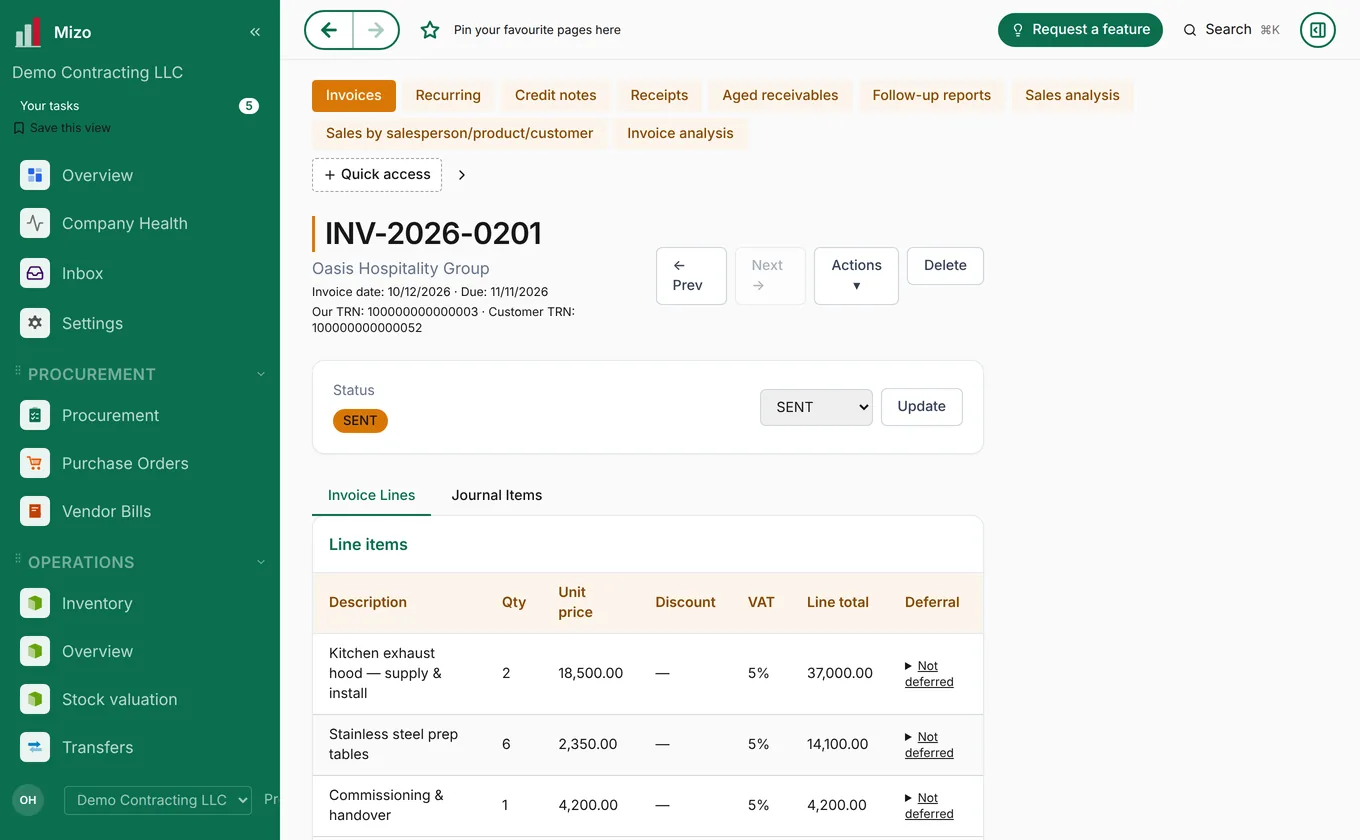Click the Update status button
Viewport: 1360px width, 840px height.
921,407
